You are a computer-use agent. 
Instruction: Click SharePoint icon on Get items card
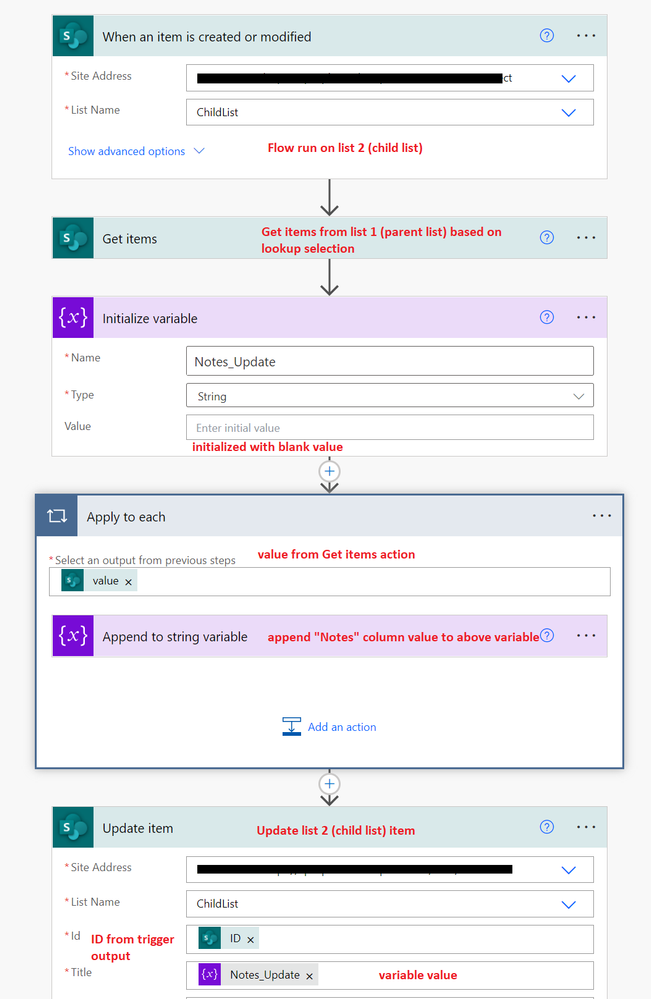(73, 238)
